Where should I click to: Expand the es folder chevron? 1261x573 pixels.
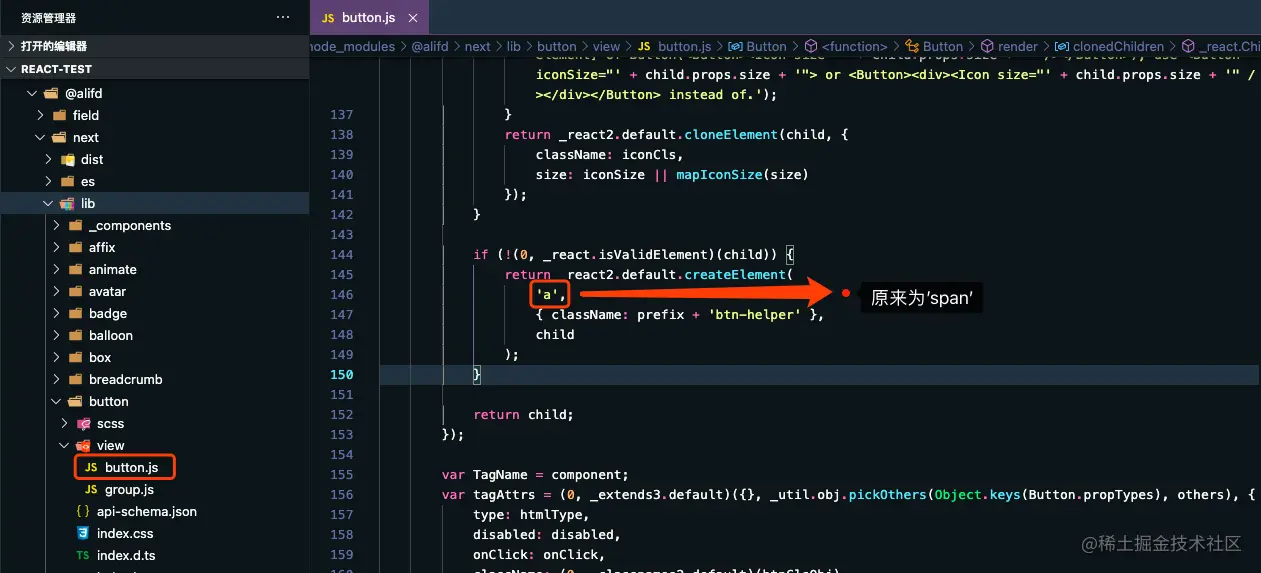(x=49, y=181)
